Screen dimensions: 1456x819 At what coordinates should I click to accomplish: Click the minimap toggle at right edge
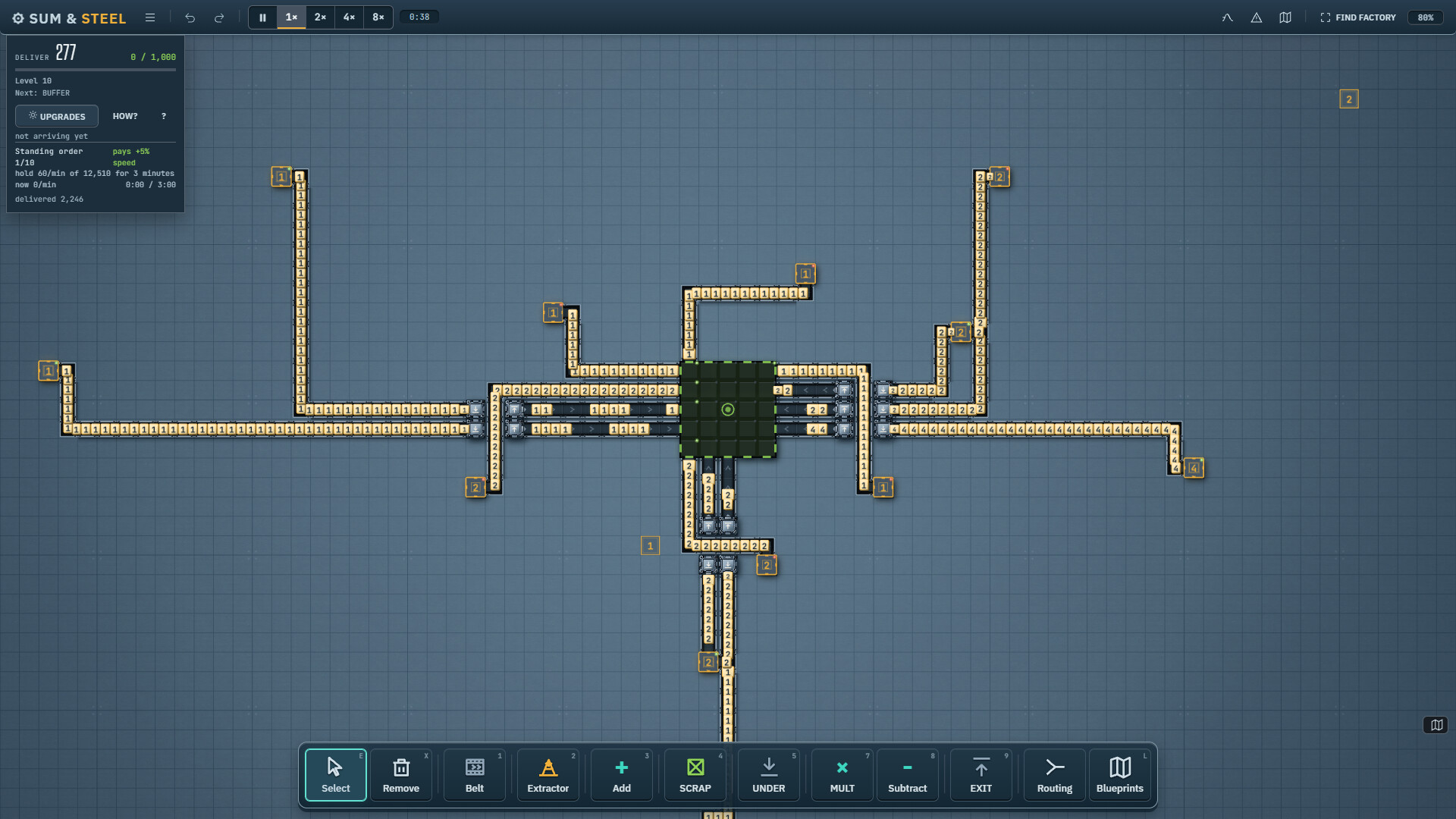coord(1436,725)
